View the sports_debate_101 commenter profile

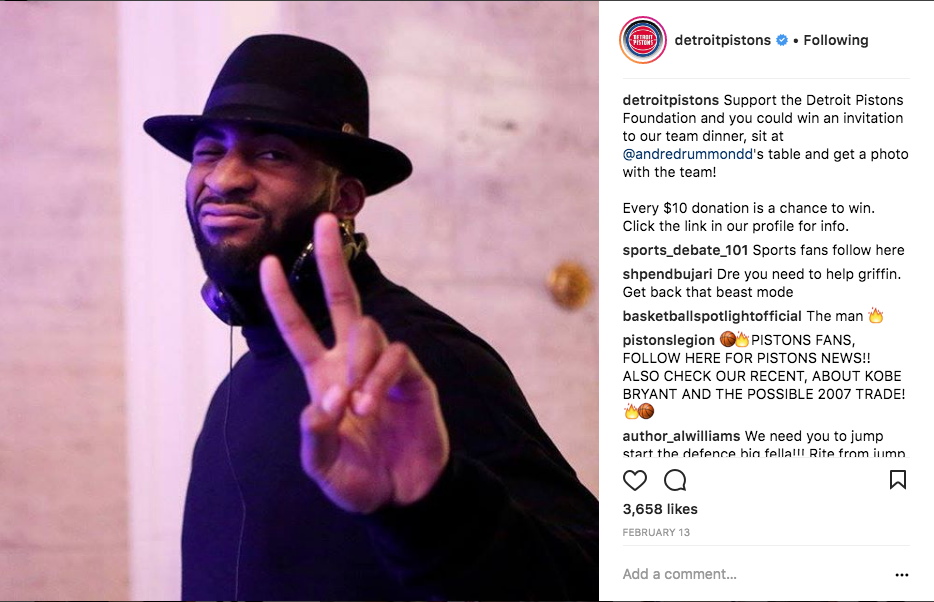(685, 250)
